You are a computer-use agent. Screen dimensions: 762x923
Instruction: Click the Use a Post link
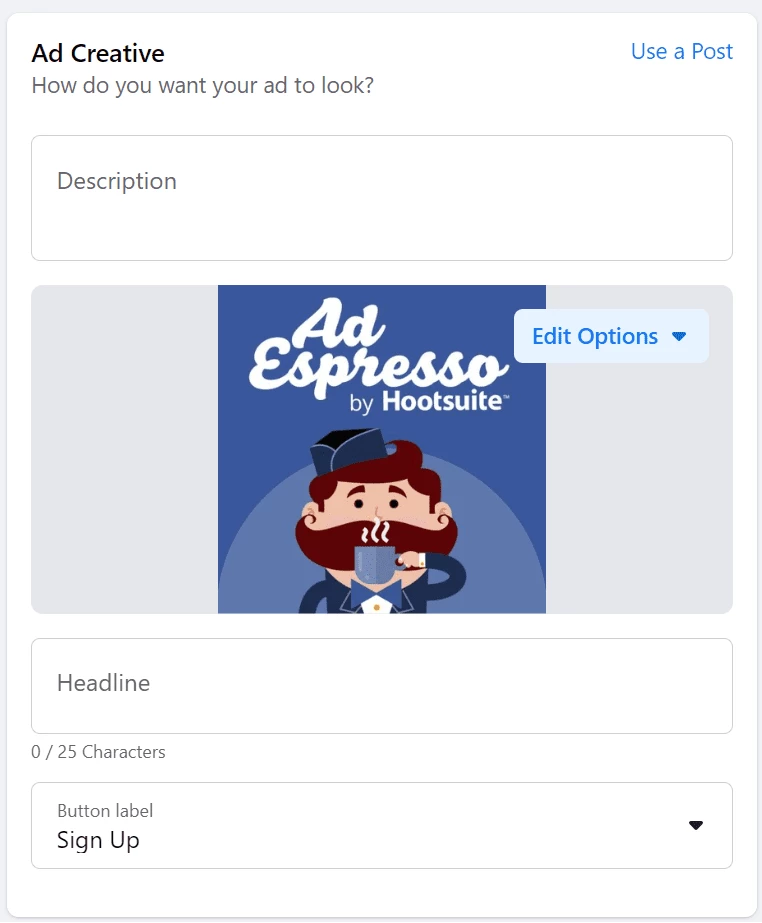[681, 52]
